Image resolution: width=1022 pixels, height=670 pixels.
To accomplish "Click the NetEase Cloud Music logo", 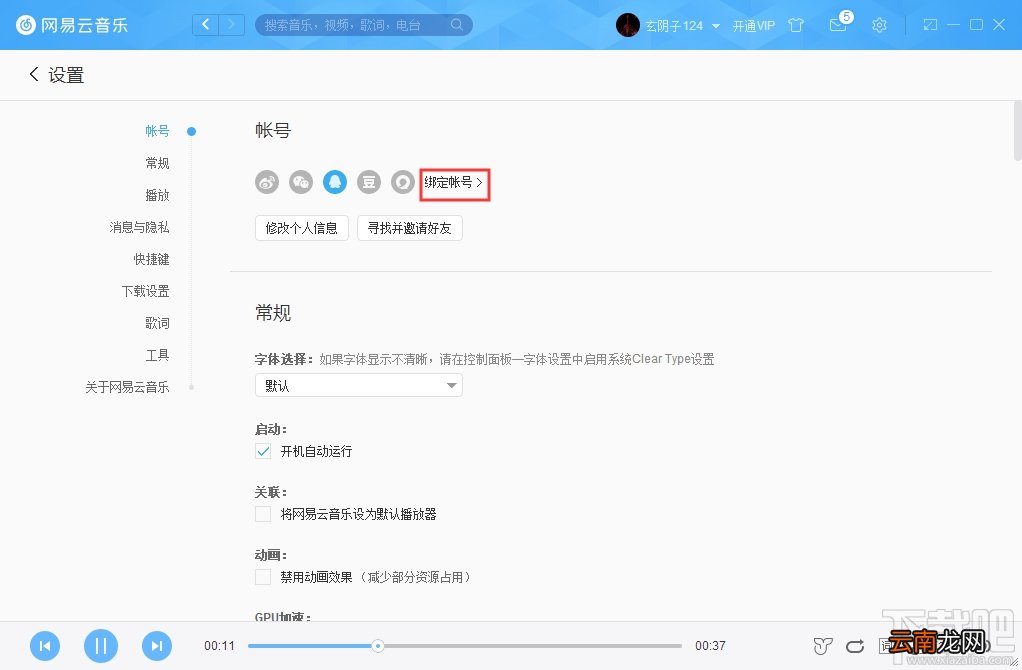I will 72,25.
